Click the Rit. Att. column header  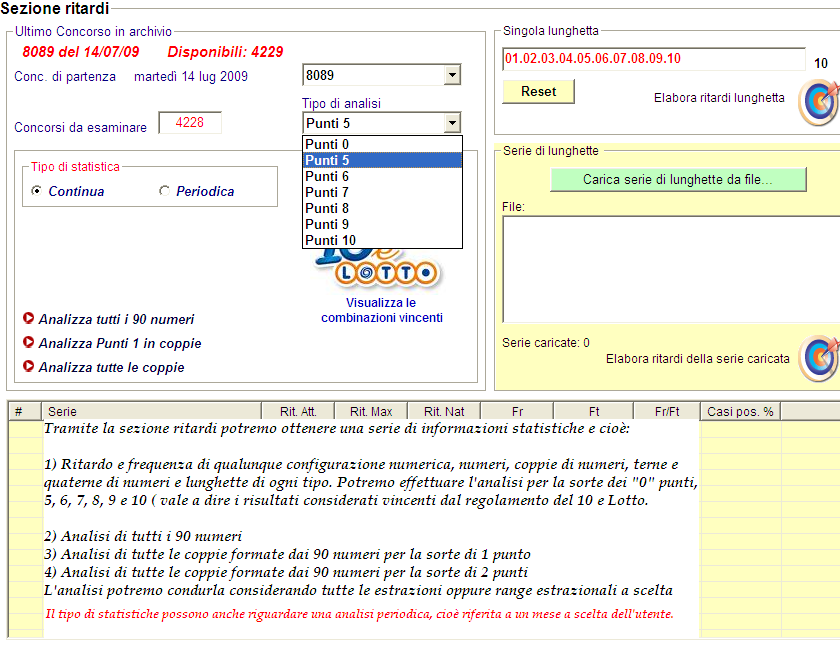coord(298,411)
